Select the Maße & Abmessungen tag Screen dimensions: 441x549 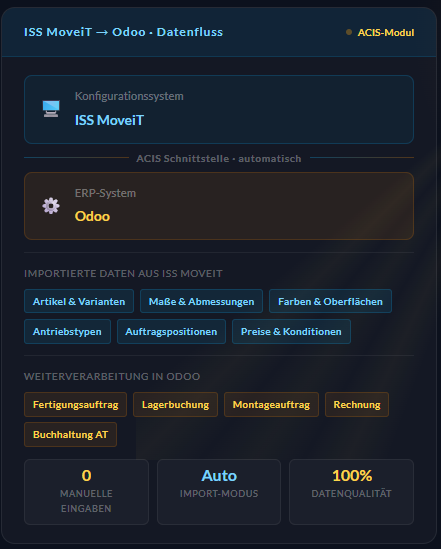tap(201, 301)
